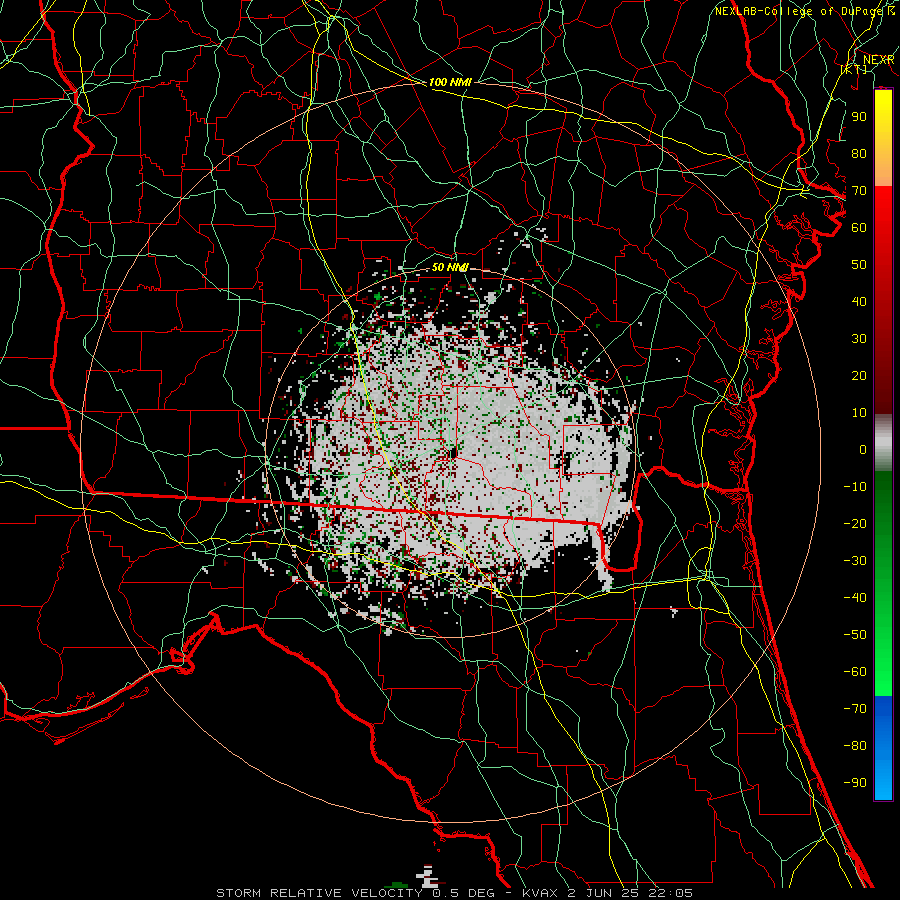Click the 50 NMI range ring label

(x=450, y=267)
